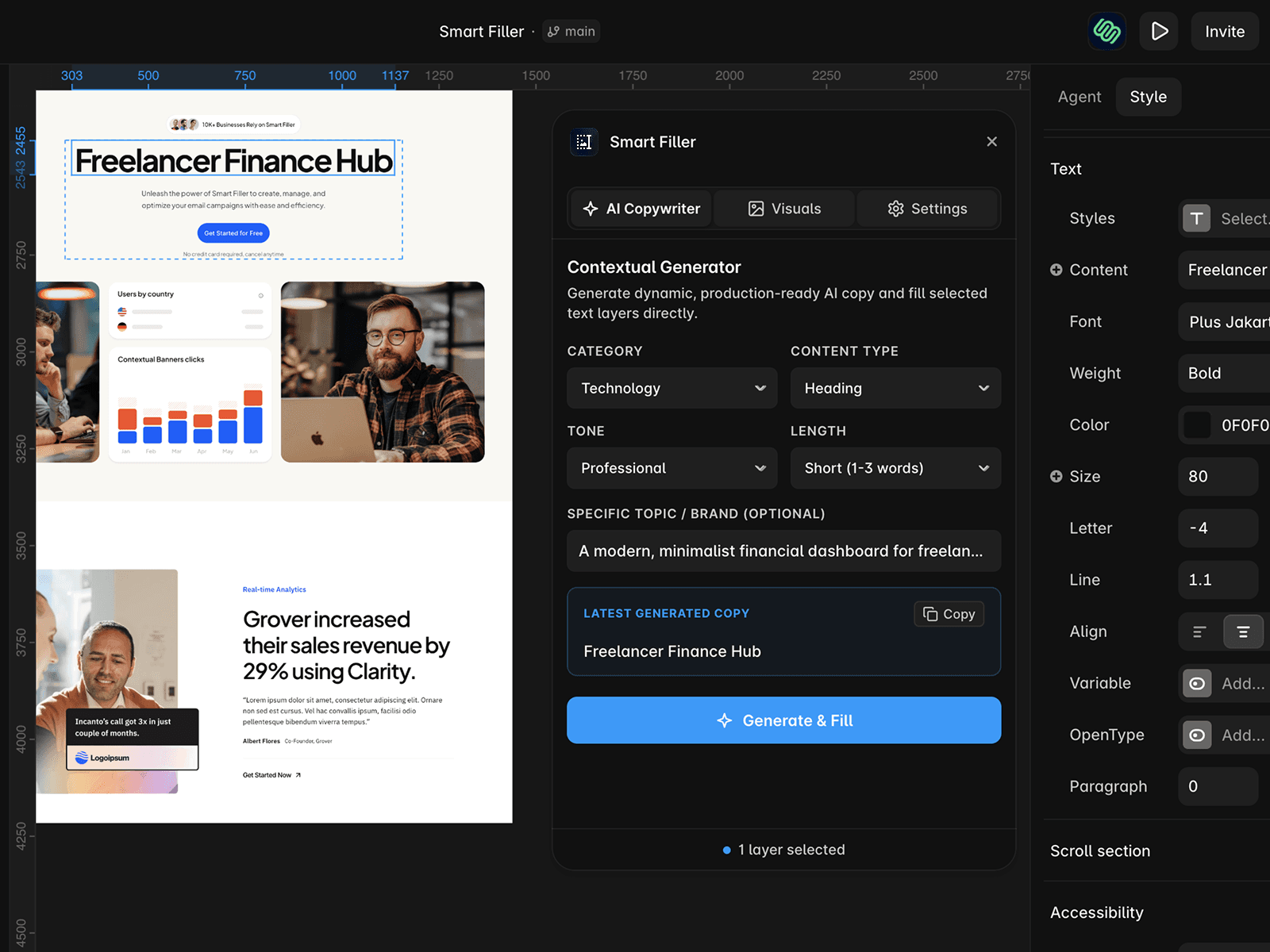
Task: Click the Generate & Fill button
Action: [x=783, y=720]
